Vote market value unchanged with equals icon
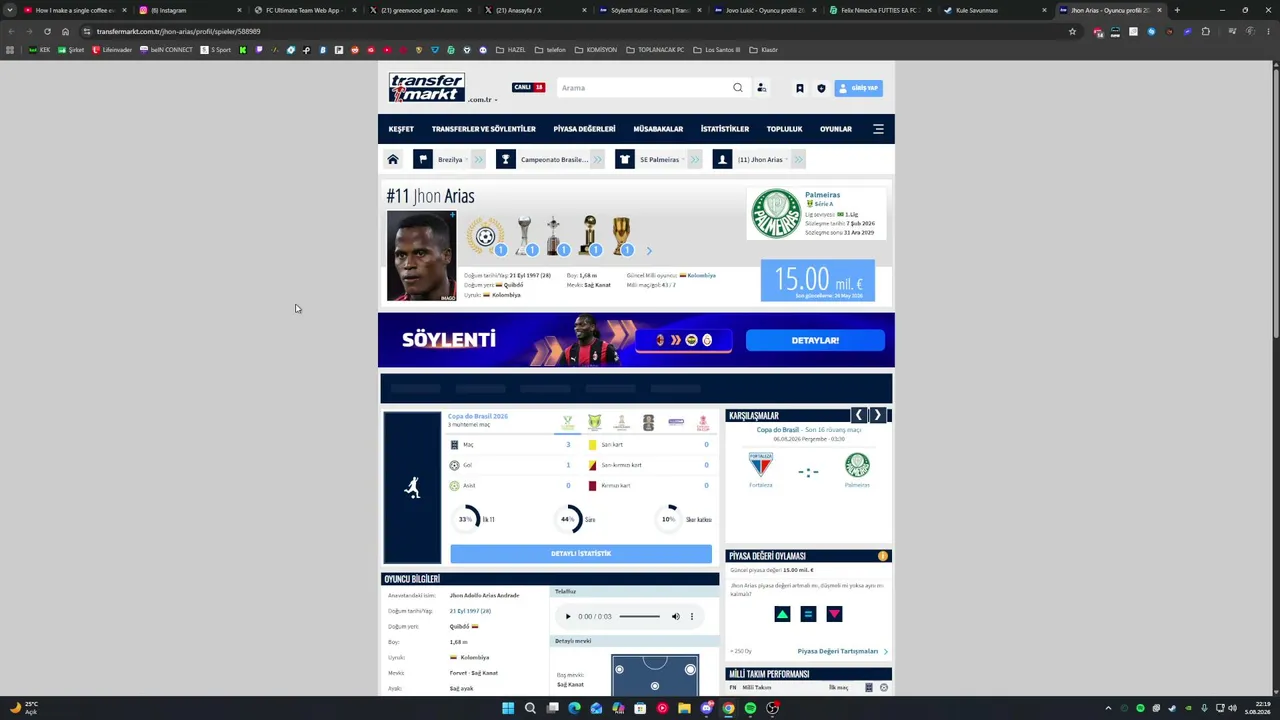This screenshot has width=1280, height=720. click(808, 614)
